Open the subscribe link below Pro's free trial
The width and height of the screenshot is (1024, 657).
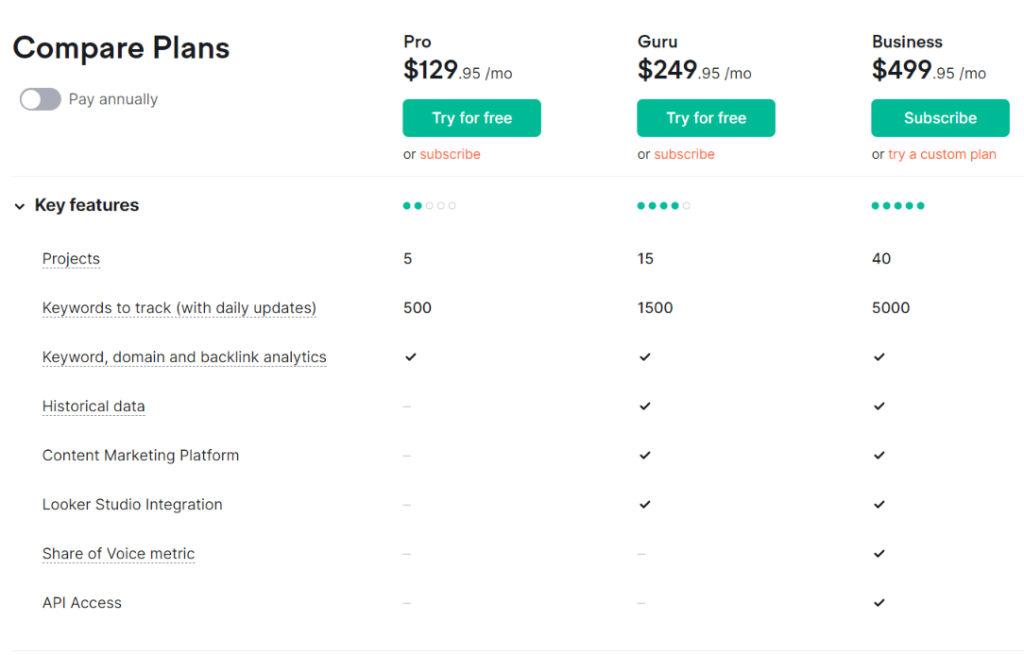point(450,154)
